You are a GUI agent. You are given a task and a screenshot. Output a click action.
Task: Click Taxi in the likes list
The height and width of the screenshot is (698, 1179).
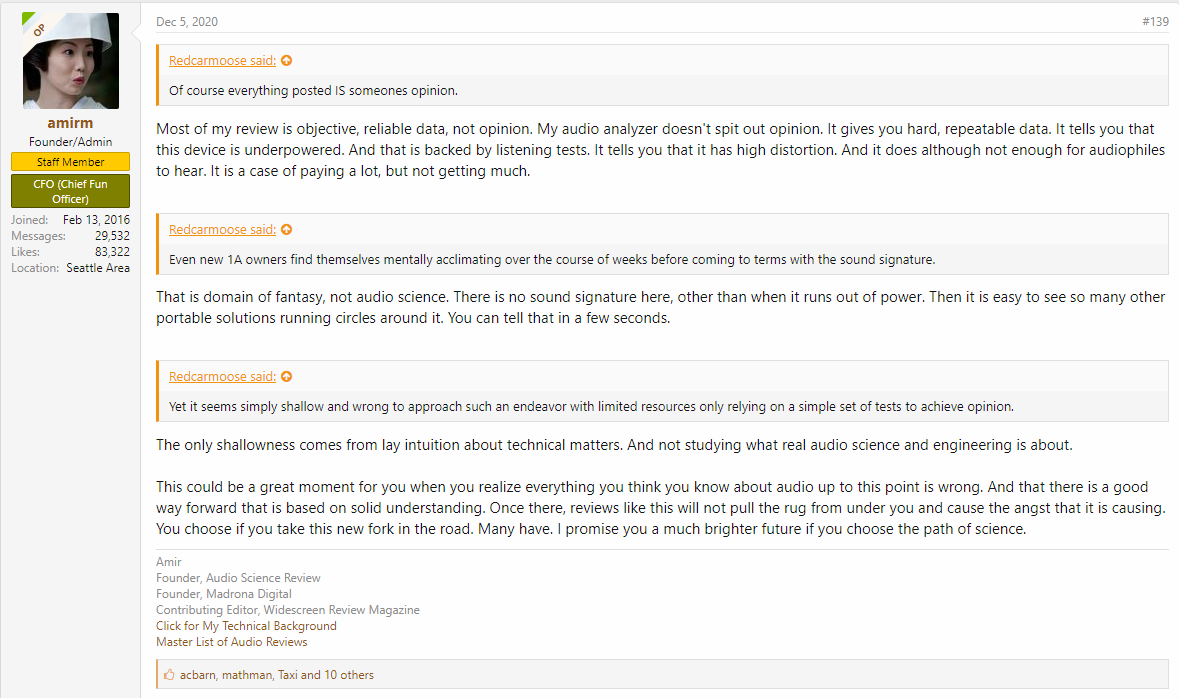[x=287, y=675]
